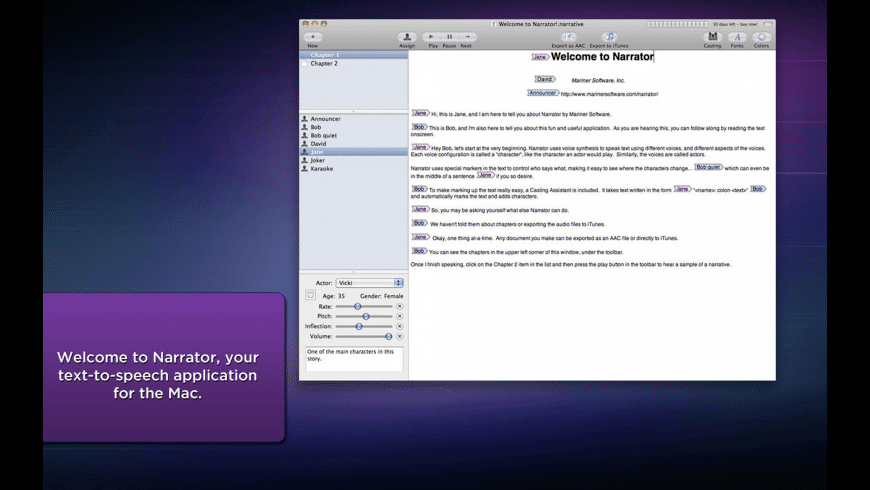The width and height of the screenshot is (870, 490).
Task: Click the window title 'Welcome to Narrator!.narrative'
Action: pos(541,24)
